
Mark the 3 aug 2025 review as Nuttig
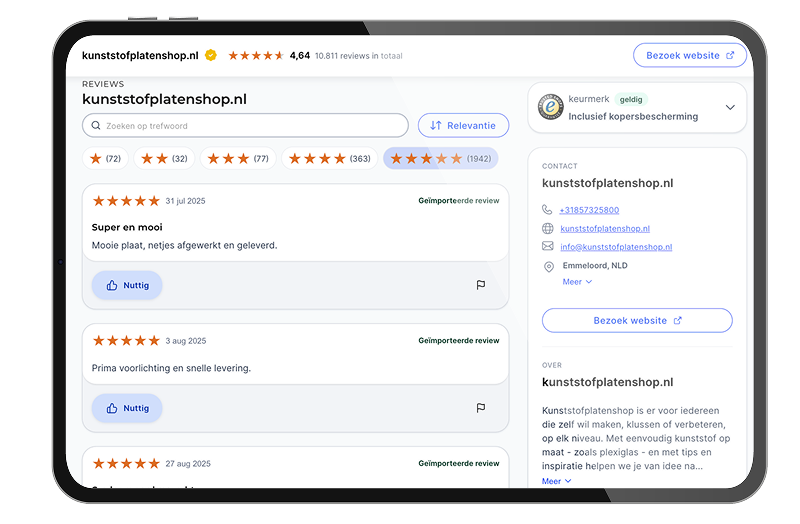pos(127,408)
